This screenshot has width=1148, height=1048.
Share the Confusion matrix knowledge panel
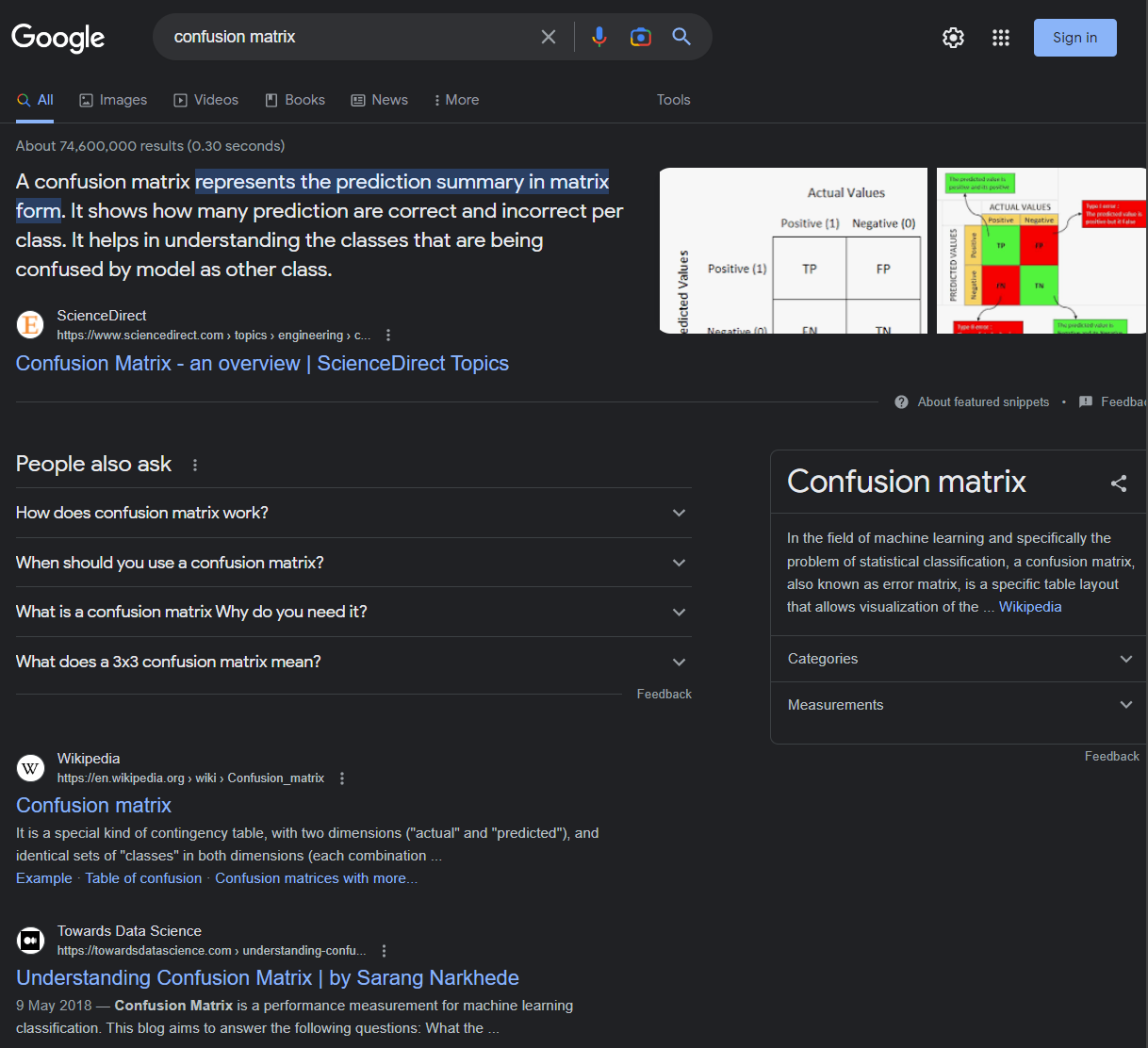(1119, 483)
